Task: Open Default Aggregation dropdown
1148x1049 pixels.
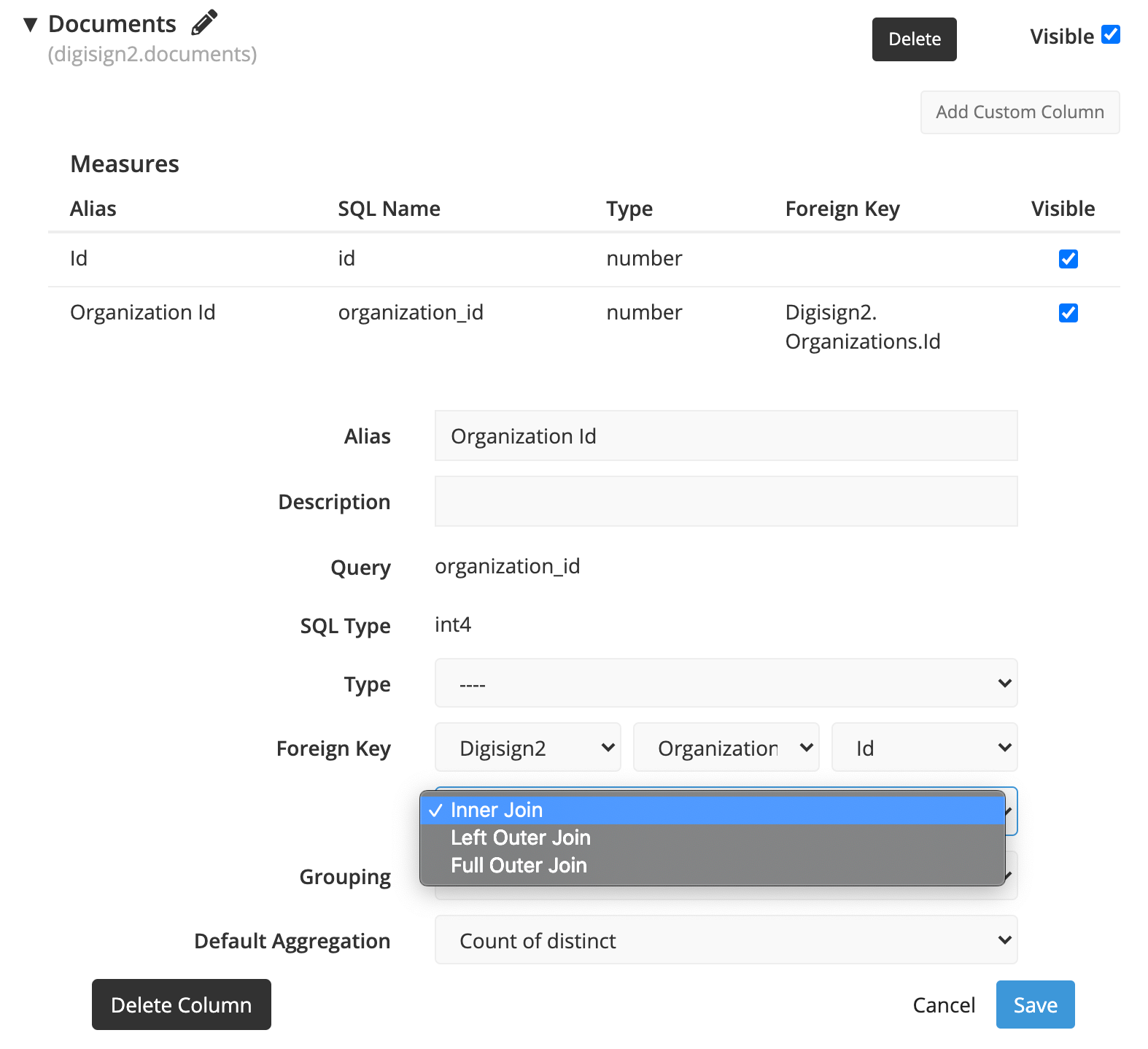Action: [726, 940]
